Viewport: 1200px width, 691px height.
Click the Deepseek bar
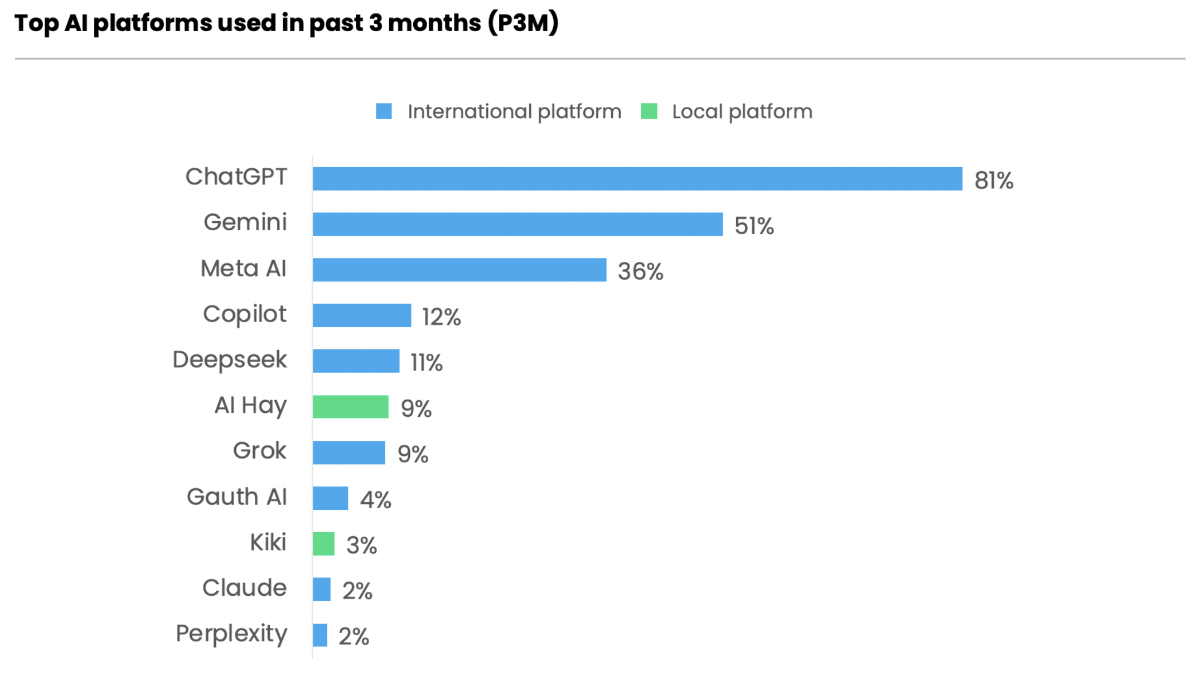point(356,361)
